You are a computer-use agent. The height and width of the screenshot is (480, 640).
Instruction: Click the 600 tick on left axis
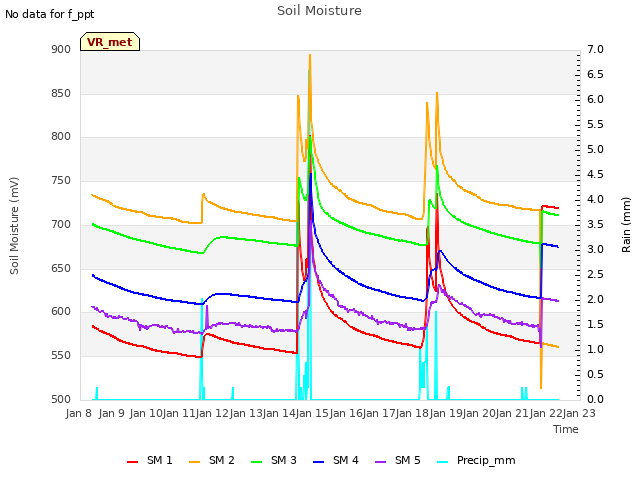61,312
